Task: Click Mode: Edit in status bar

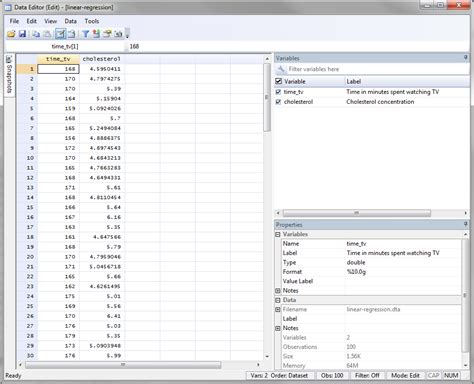Action: click(405, 375)
